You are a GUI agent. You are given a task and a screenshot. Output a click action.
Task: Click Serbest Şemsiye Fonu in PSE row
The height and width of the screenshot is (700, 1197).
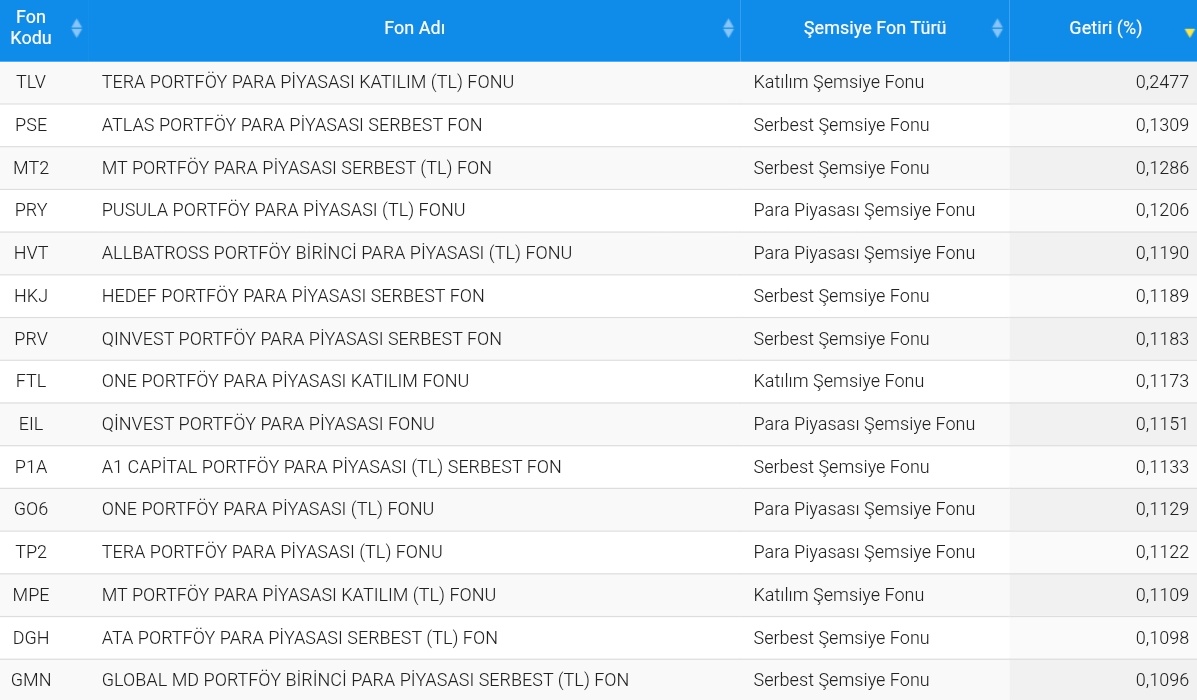click(x=841, y=124)
